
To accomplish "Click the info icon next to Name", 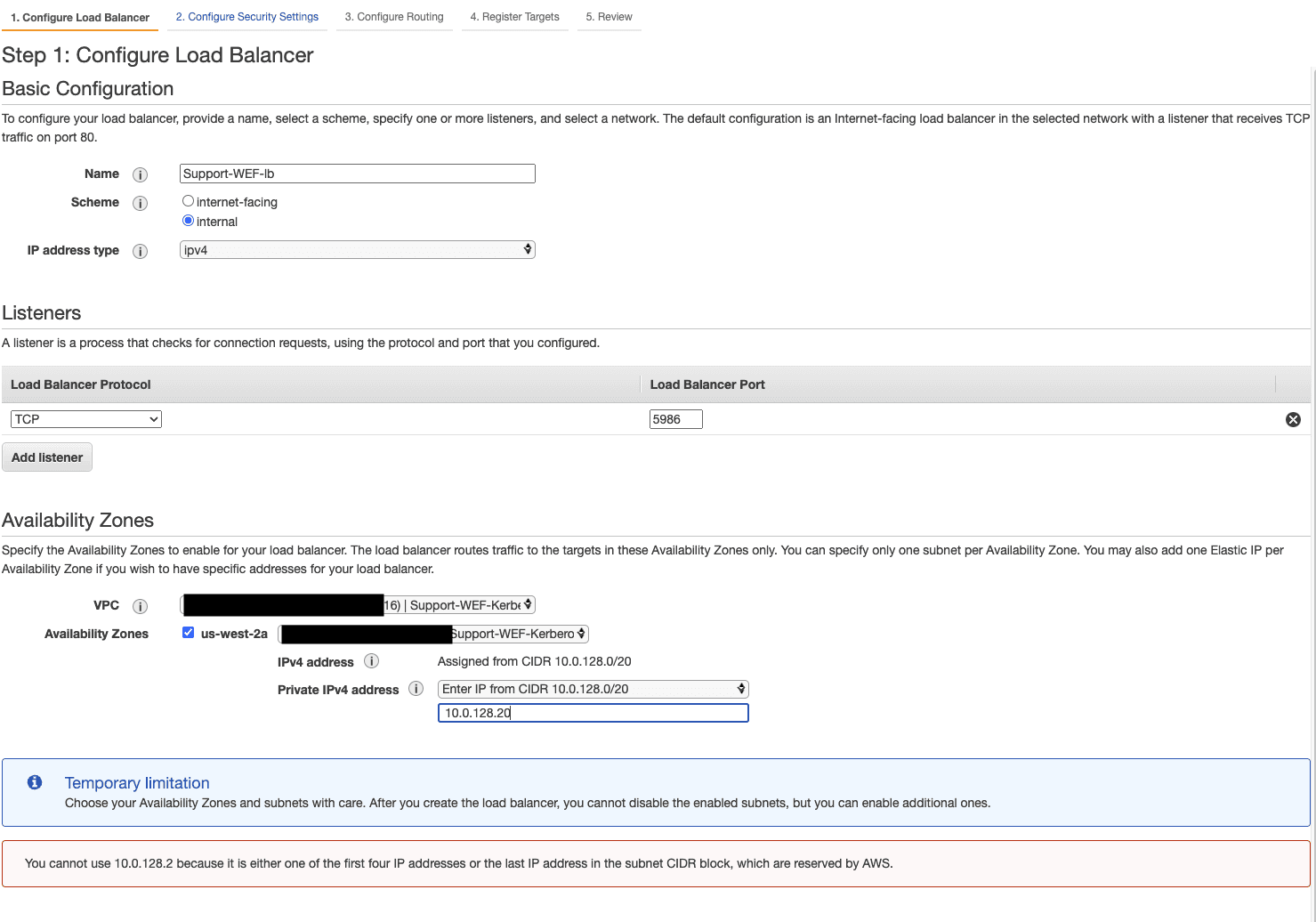I will (140, 174).
